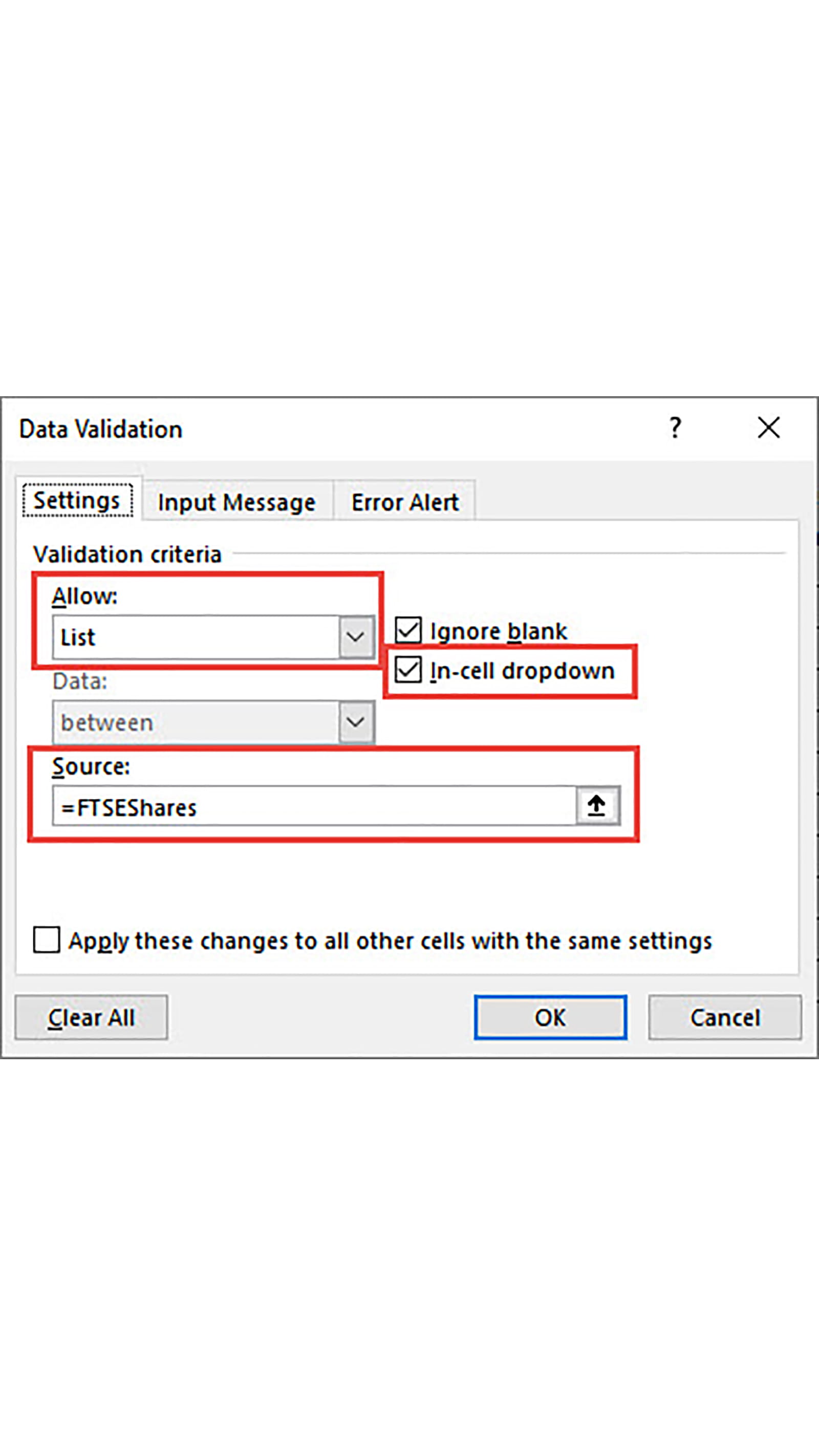This screenshot has width=819, height=1456.
Task: Go to the Error Alert tab
Action: [405, 502]
